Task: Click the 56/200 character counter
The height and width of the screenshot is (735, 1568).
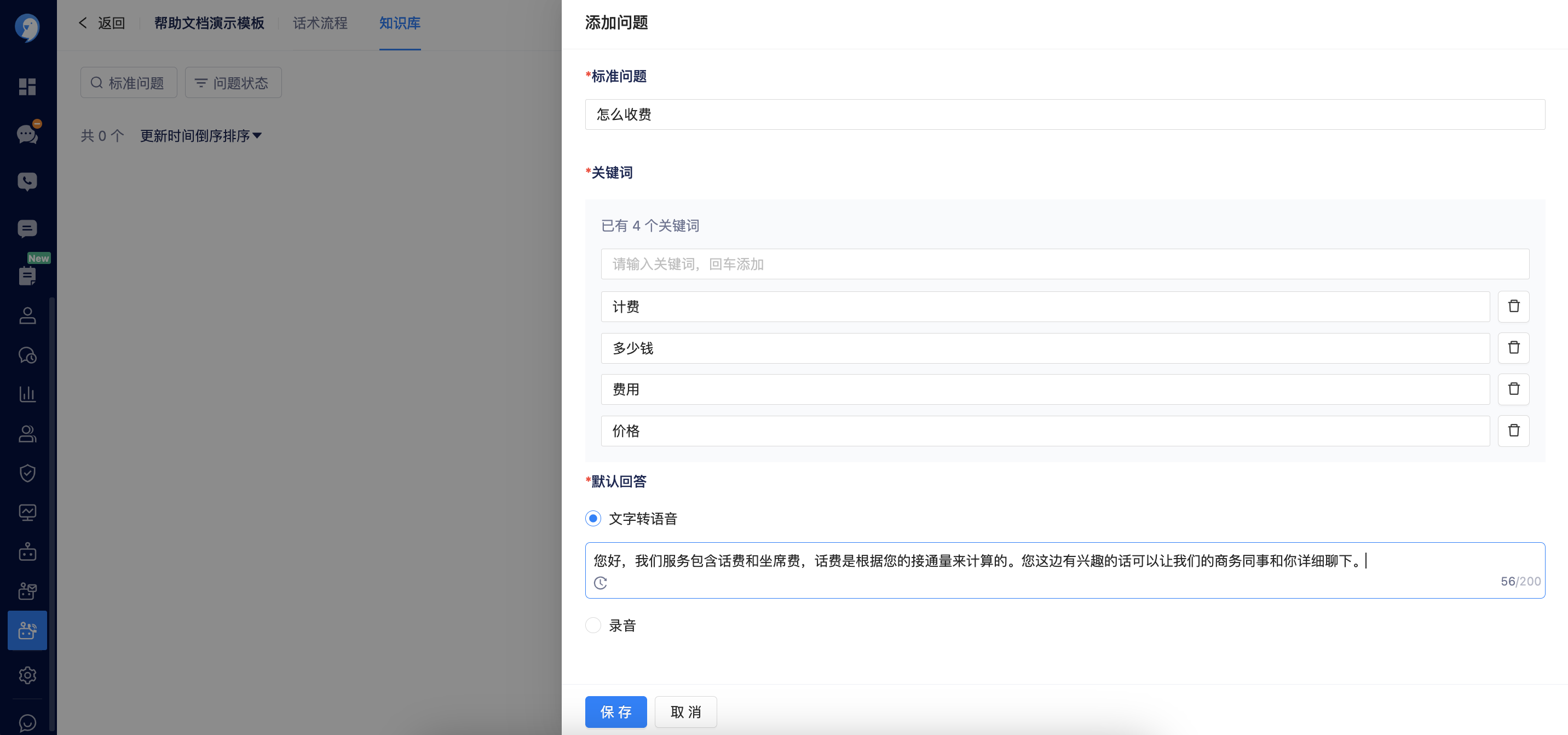Action: tap(1520, 582)
